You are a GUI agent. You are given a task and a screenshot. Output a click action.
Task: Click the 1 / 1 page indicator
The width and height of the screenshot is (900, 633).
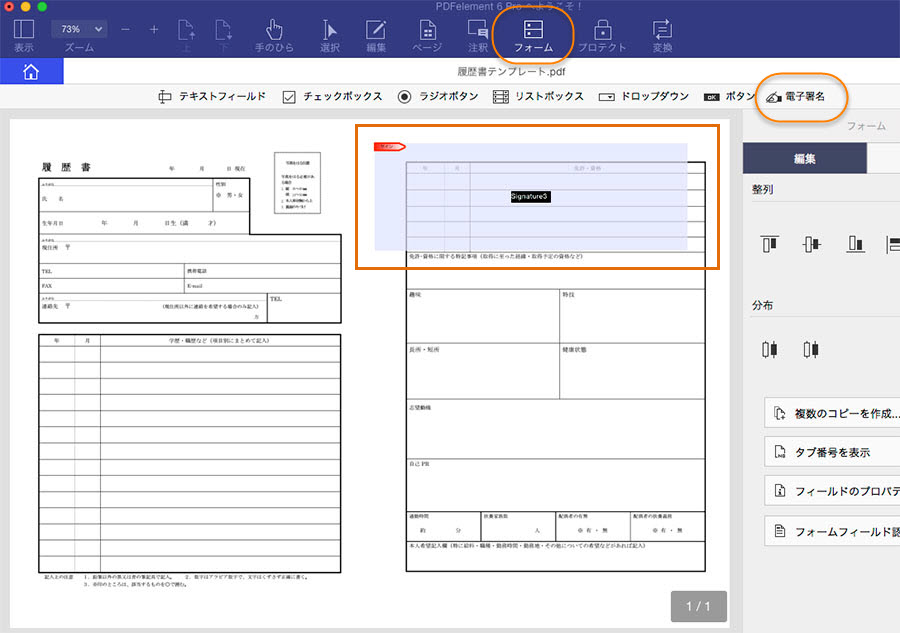[x=699, y=606]
